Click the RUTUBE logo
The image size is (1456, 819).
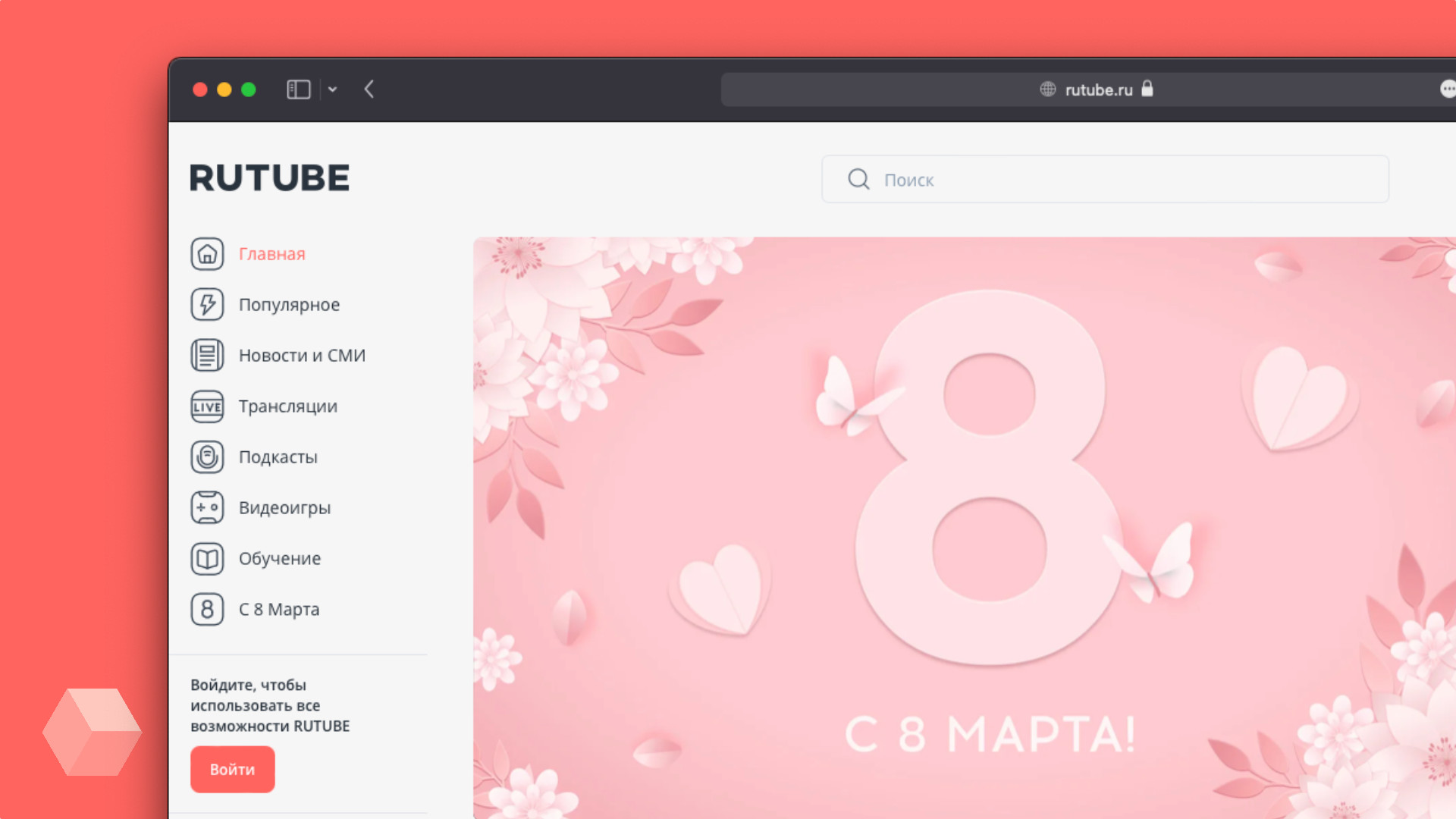(x=269, y=179)
